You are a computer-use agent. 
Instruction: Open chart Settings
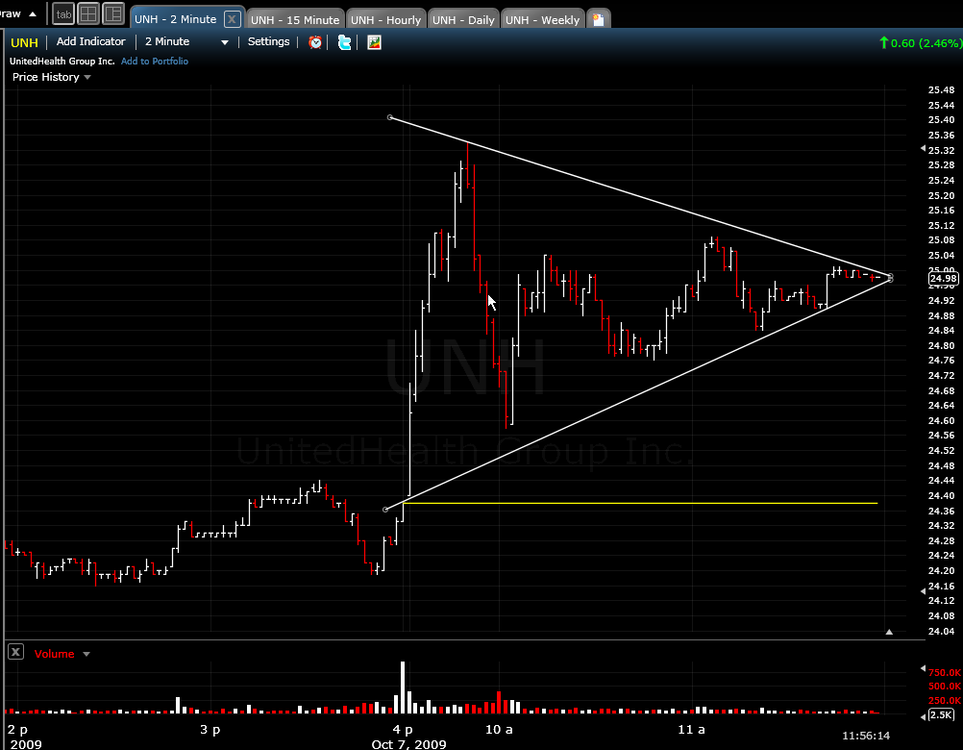coord(268,42)
